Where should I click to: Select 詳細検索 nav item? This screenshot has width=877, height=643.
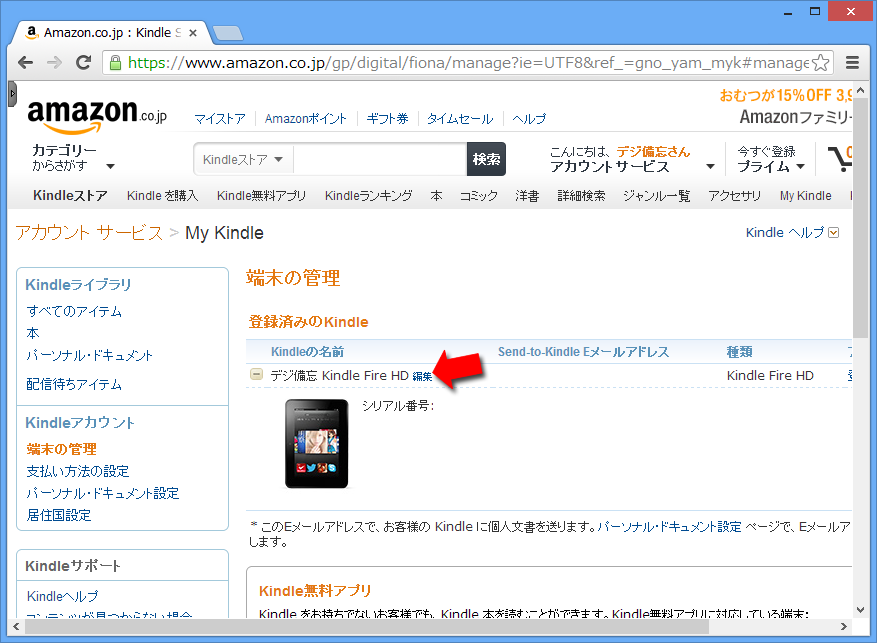581,196
